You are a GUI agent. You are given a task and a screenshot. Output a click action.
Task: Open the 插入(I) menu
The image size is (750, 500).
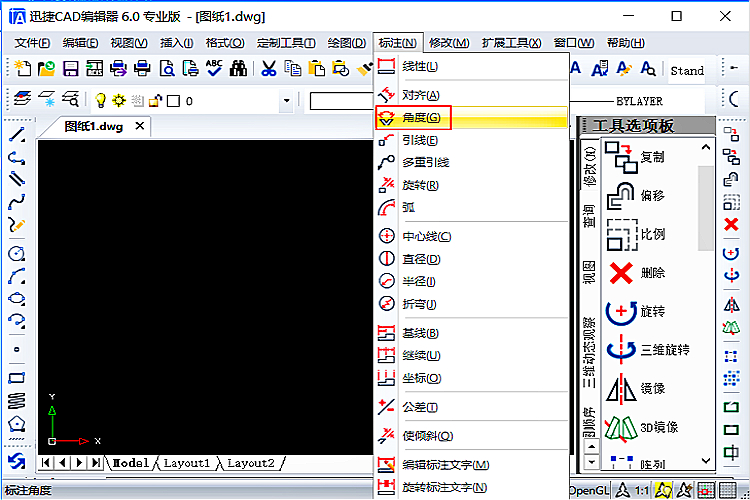[176, 43]
